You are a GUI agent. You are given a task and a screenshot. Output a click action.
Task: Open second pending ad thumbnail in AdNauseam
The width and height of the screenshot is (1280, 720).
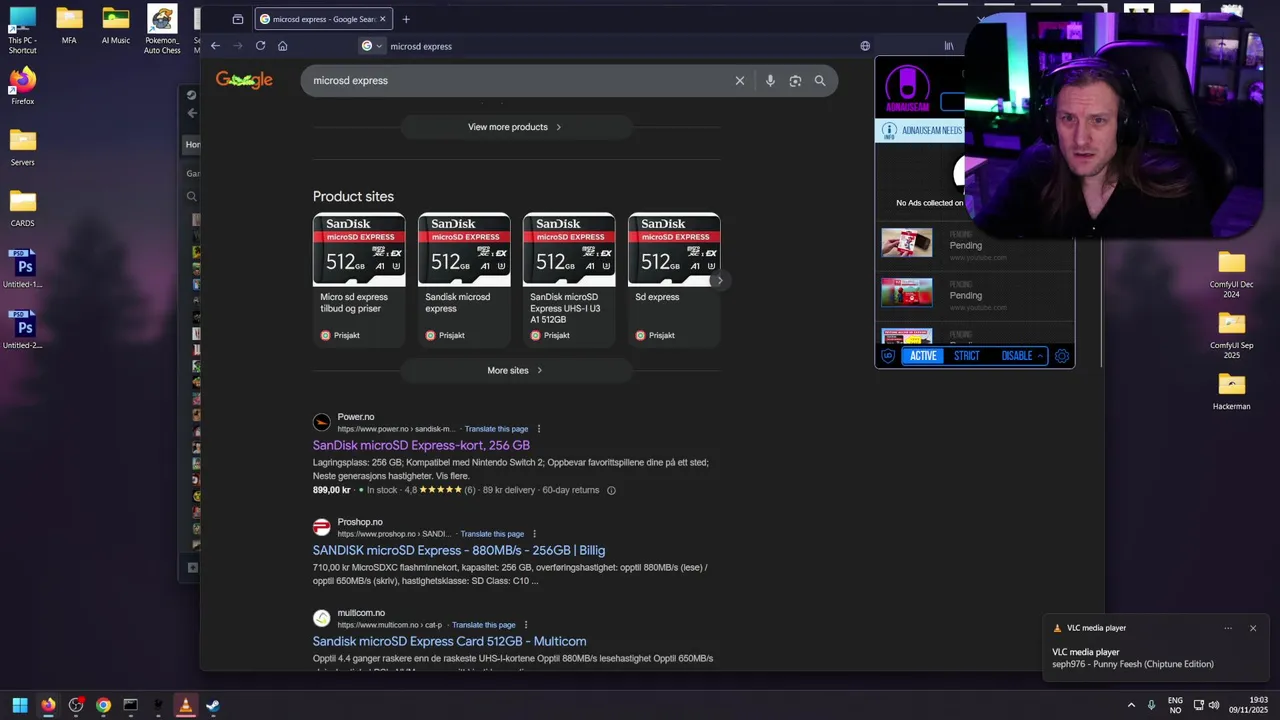click(906, 292)
